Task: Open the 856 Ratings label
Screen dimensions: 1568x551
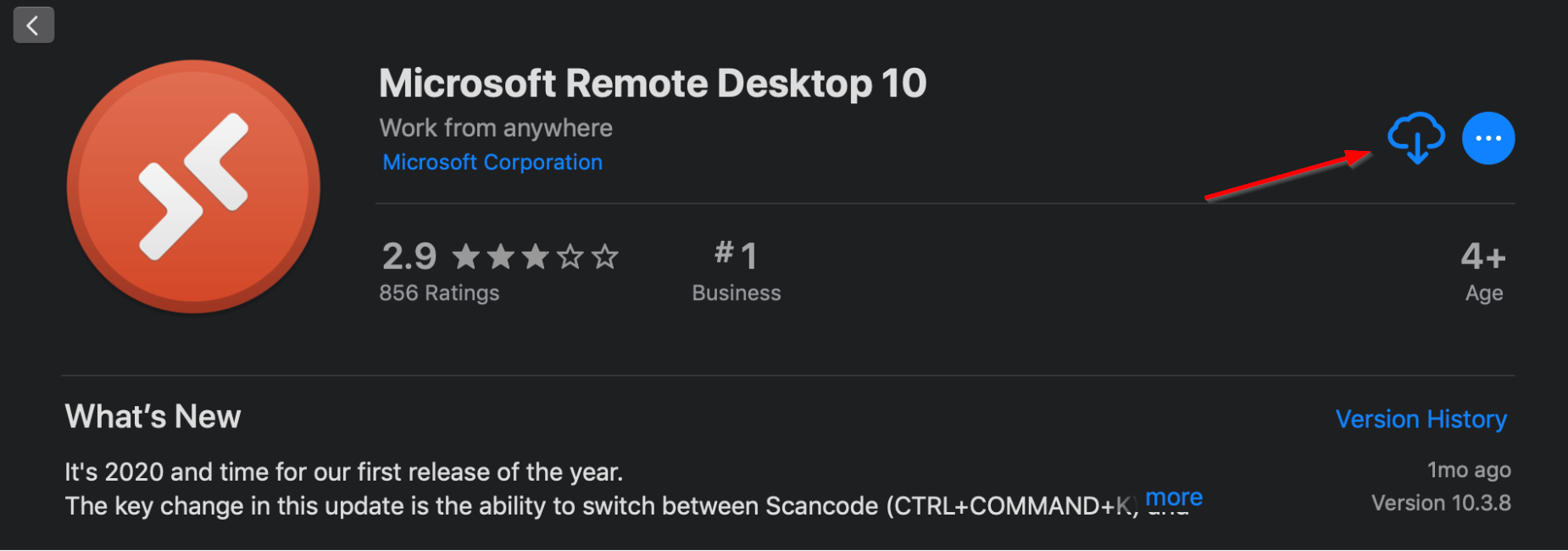Action: point(439,292)
